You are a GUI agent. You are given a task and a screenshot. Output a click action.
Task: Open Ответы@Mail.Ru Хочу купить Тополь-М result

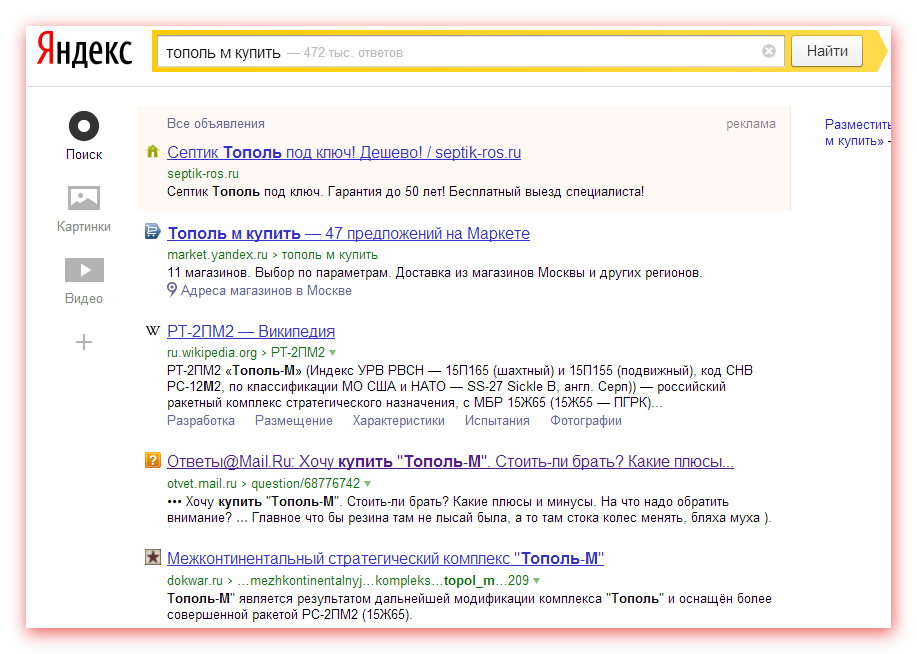(x=450, y=462)
